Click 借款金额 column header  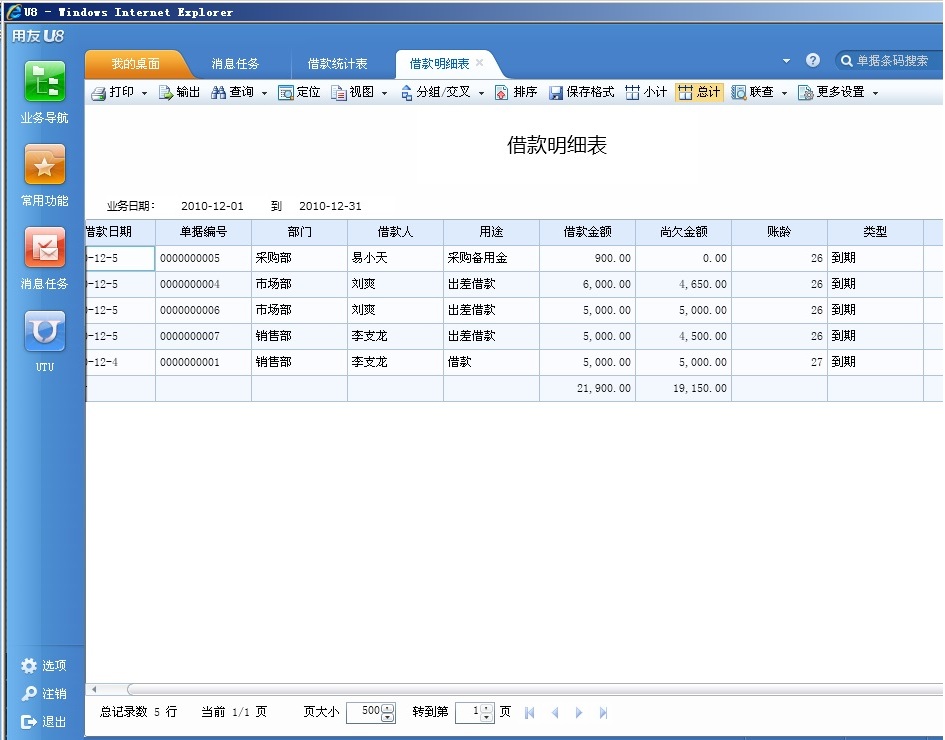point(588,232)
